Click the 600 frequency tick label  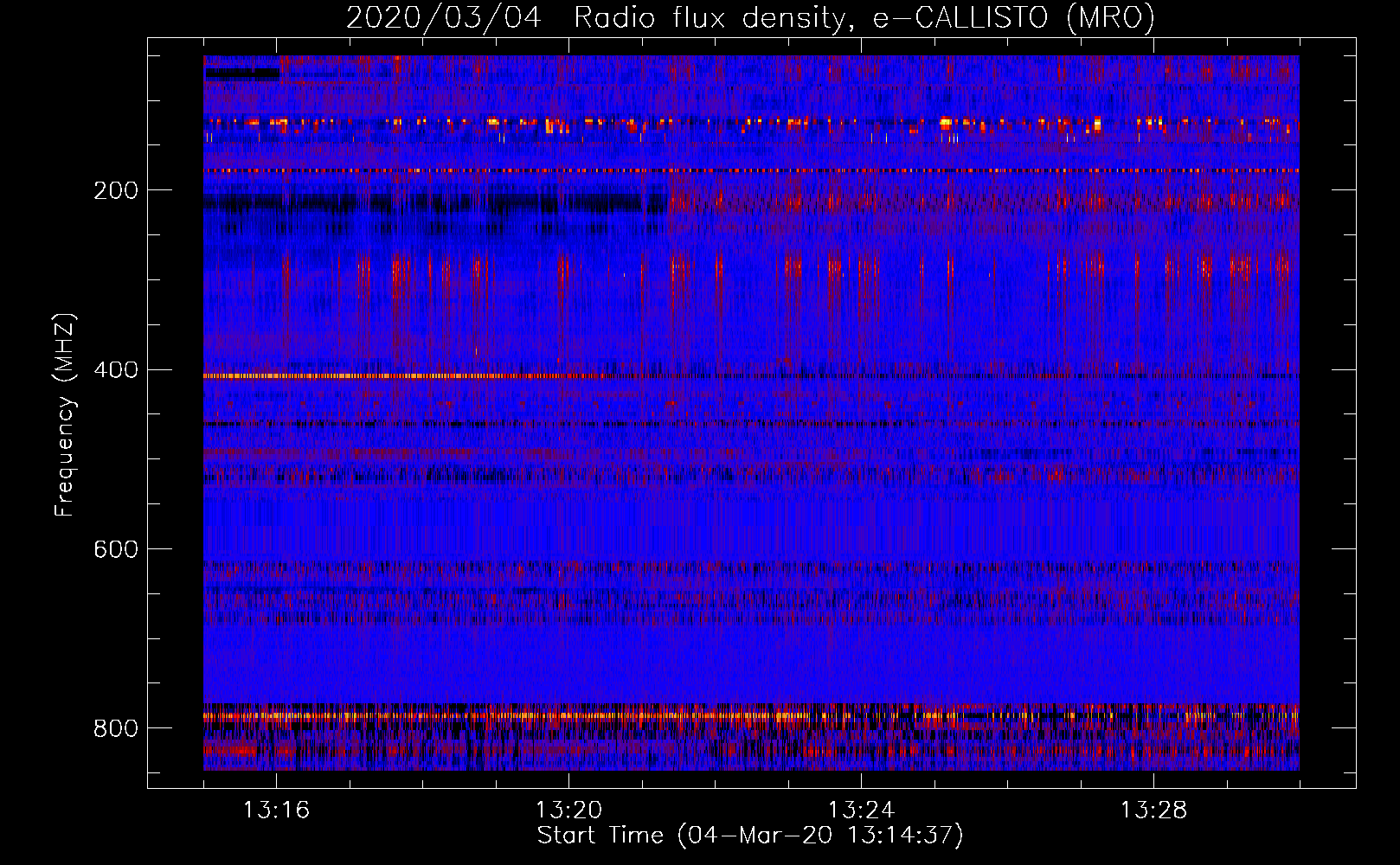pos(116,549)
